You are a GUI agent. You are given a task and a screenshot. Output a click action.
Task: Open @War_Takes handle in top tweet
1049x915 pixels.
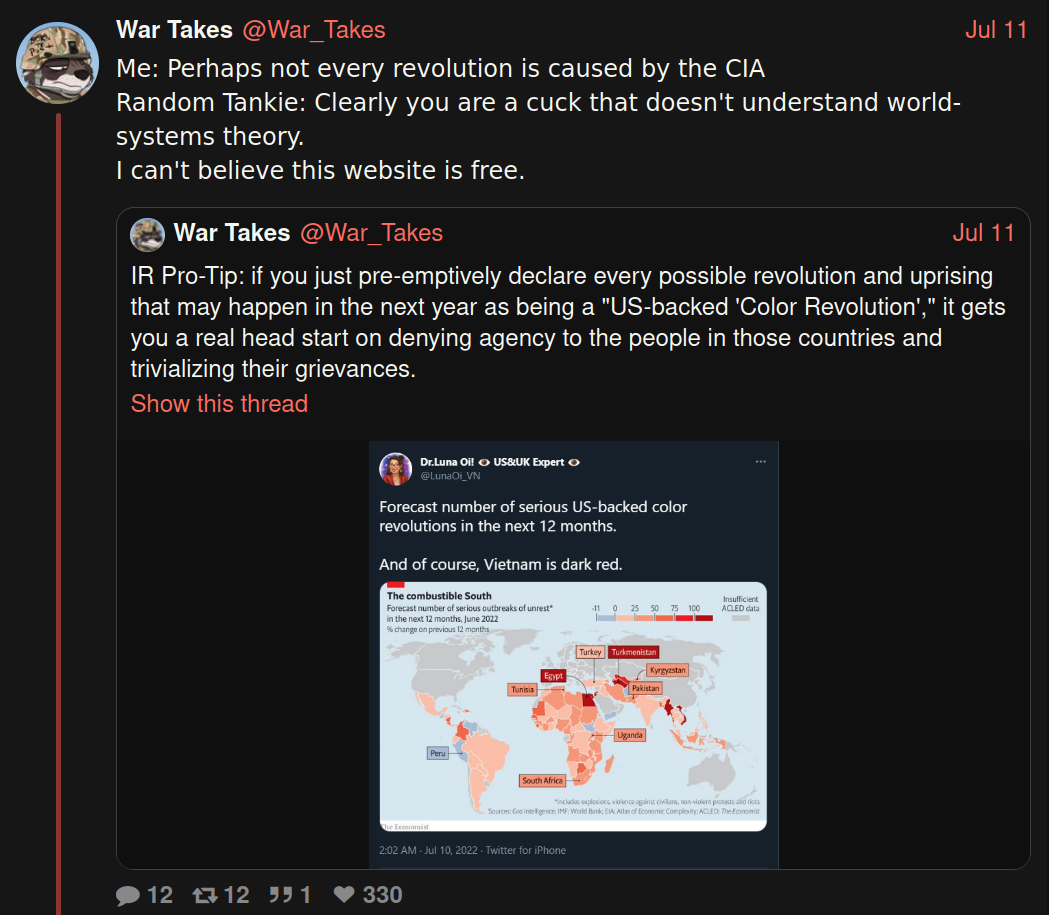point(314,30)
